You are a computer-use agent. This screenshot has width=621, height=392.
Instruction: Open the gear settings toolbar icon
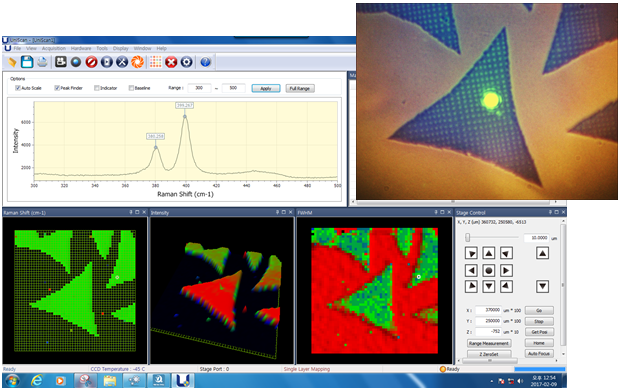187,62
